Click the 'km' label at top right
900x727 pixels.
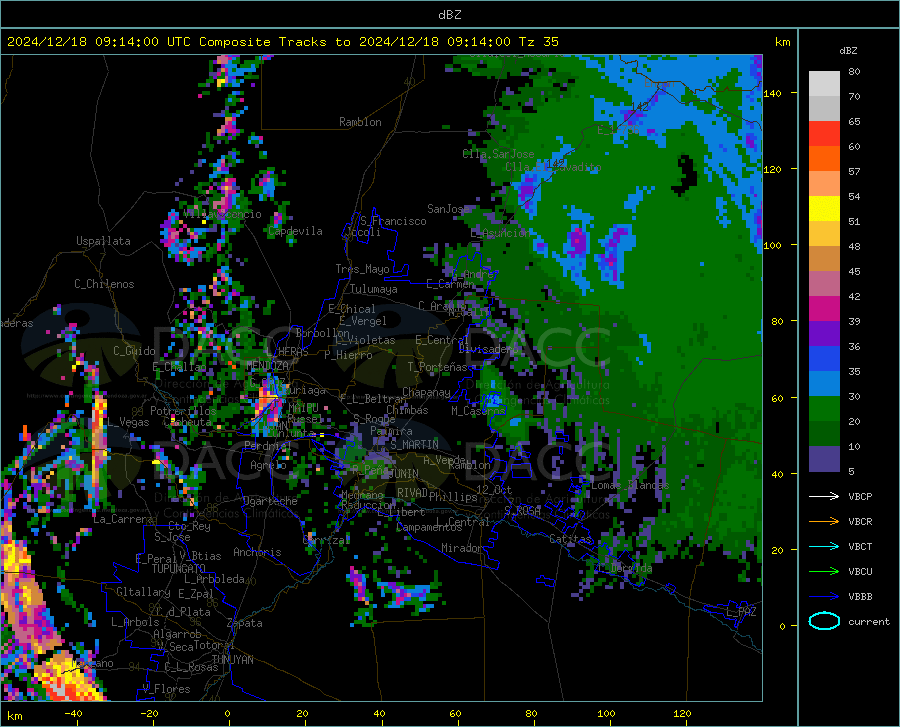pyautogui.click(x=783, y=42)
